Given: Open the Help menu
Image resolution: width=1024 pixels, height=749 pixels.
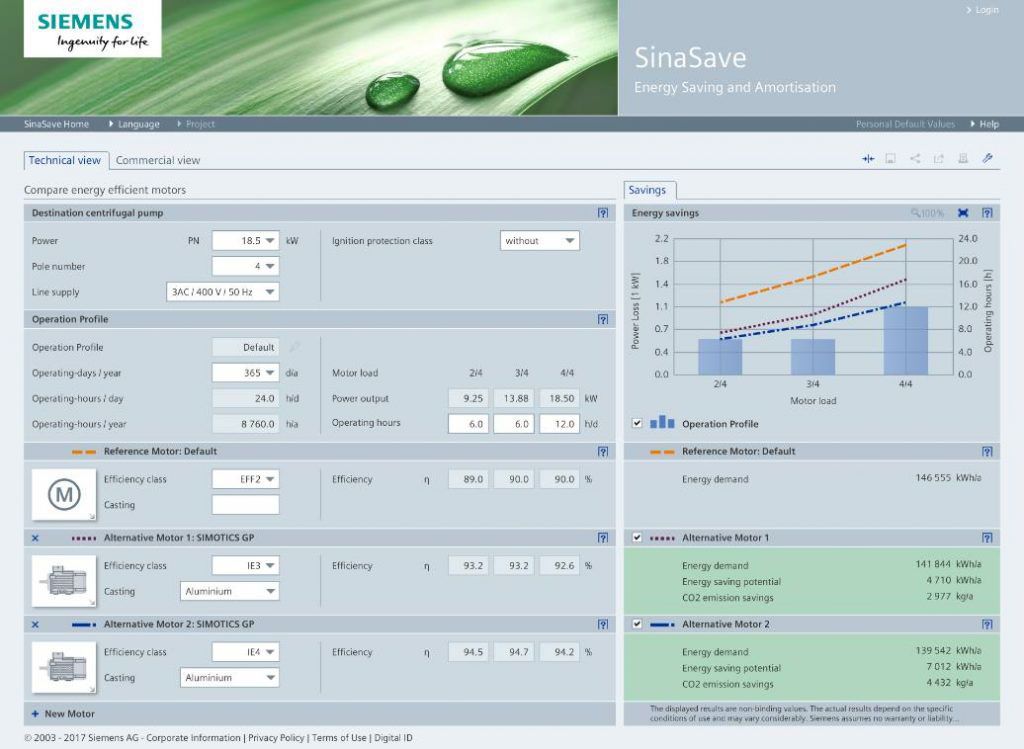Looking at the screenshot, I should [985, 124].
